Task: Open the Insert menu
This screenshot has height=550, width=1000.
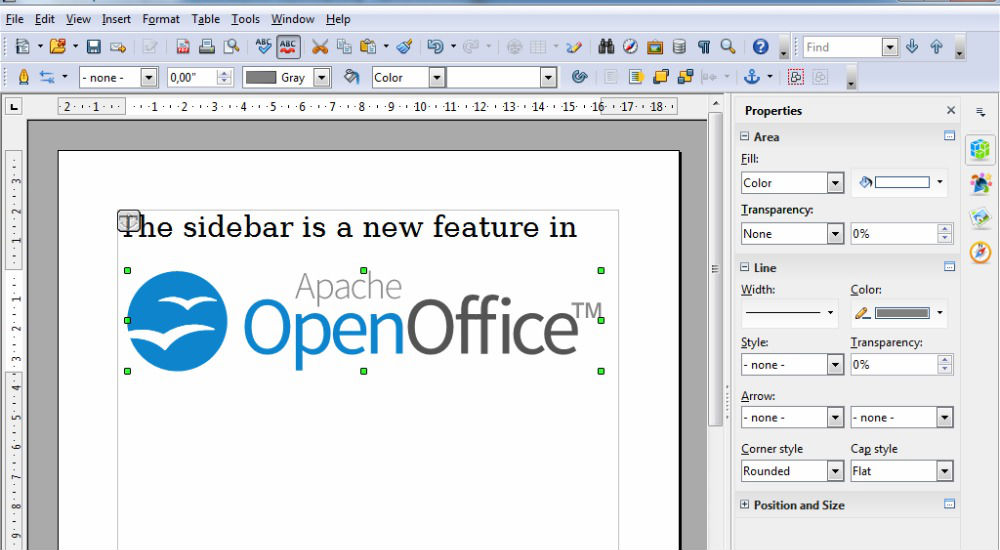Action: [116, 19]
